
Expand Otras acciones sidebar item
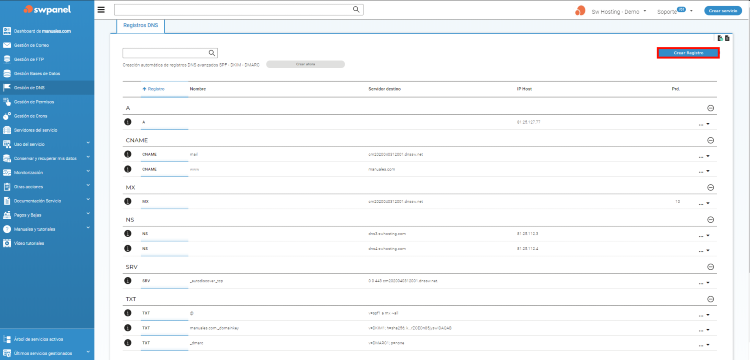click(x=88, y=185)
